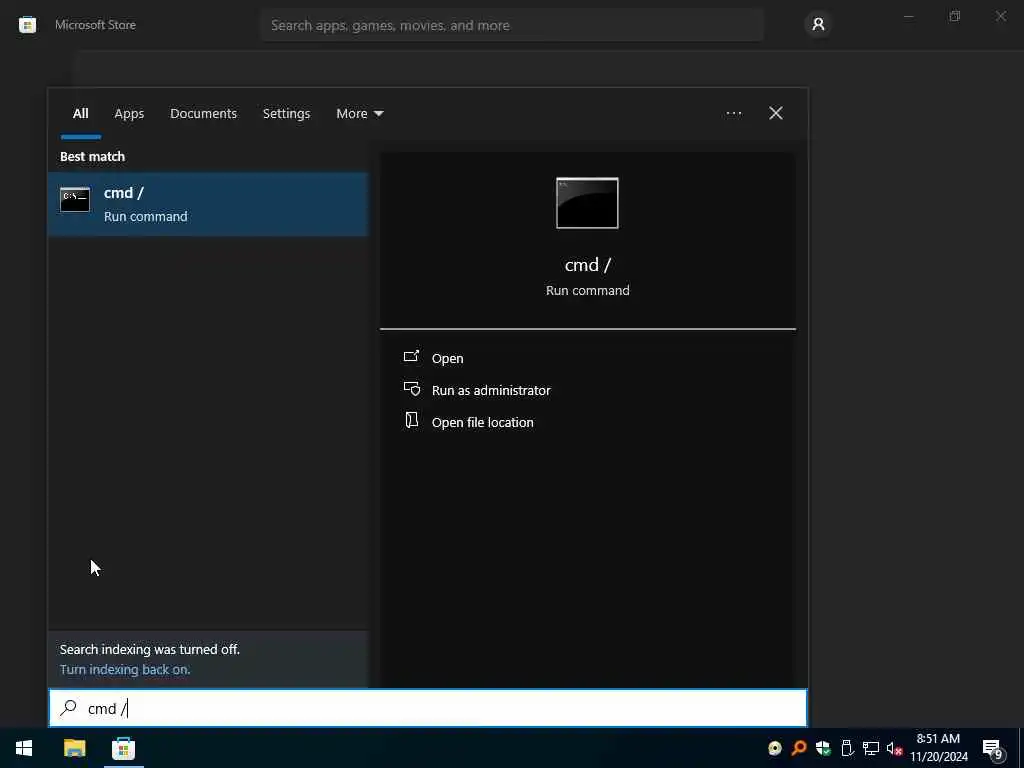This screenshot has width=1024, height=768.
Task: Click the magnifier icon in search box
Action: [x=69, y=707]
